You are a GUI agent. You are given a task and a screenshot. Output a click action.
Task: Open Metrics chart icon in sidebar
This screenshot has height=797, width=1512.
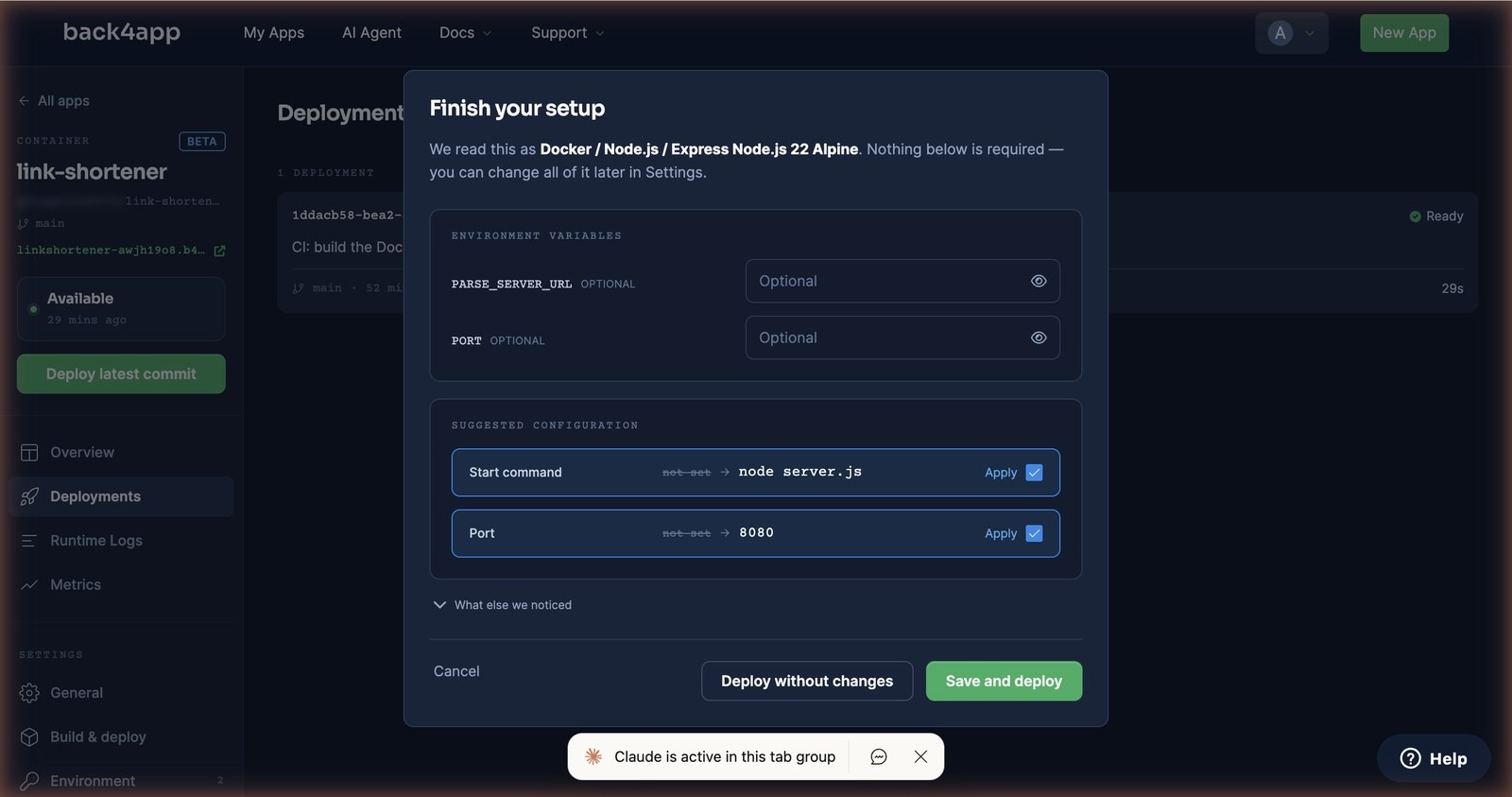click(29, 584)
